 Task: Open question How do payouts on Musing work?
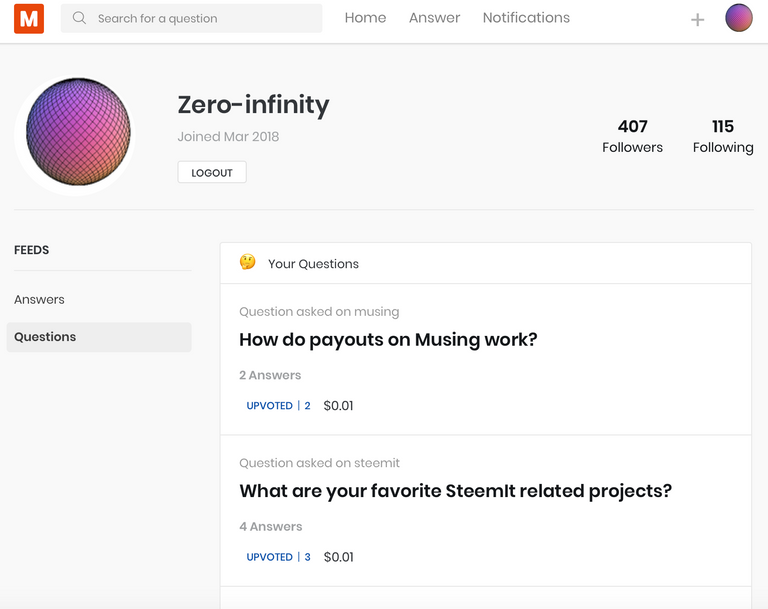coord(388,340)
